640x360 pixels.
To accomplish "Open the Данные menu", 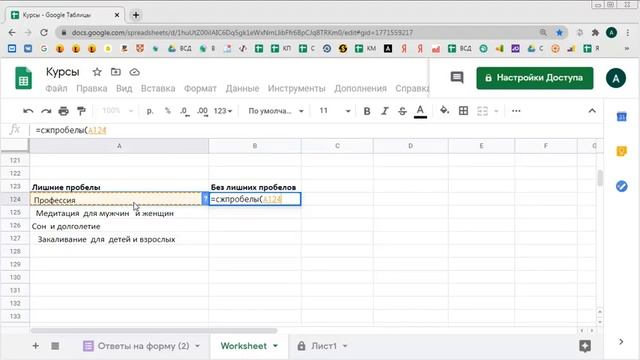I will [242, 89].
